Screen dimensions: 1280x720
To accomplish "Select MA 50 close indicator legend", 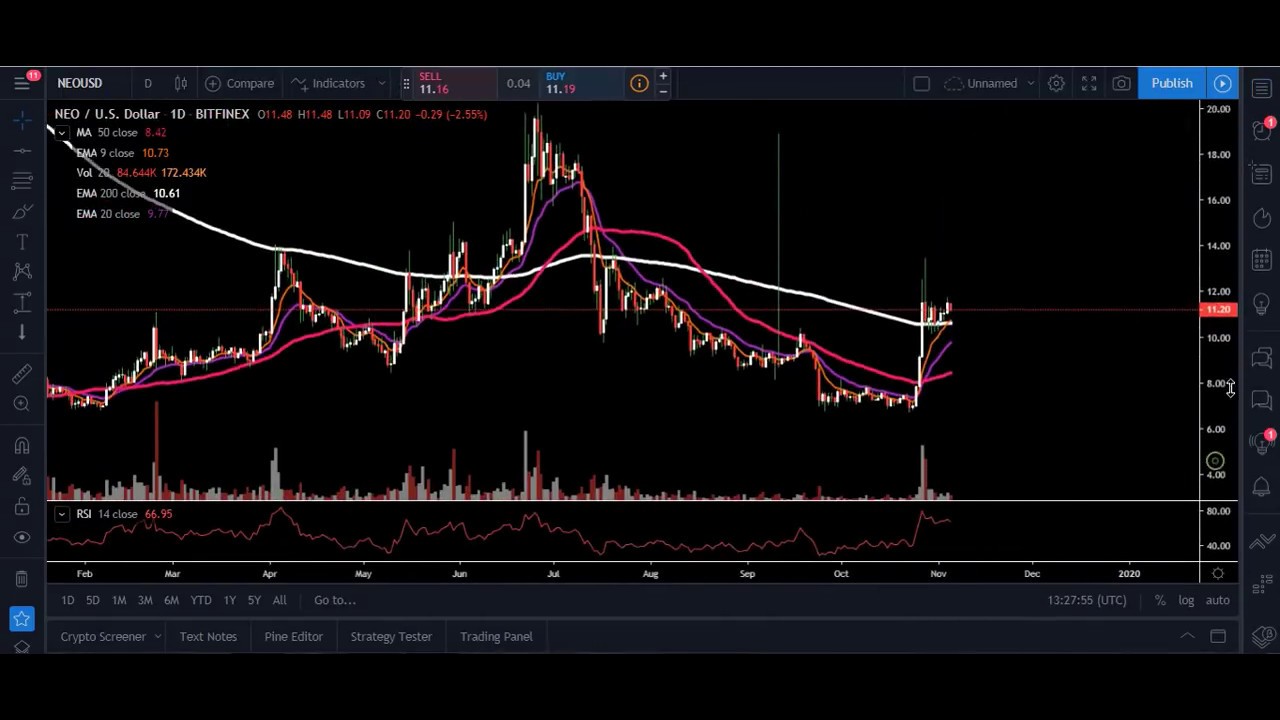I will pyautogui.click(x=106, y=132).
